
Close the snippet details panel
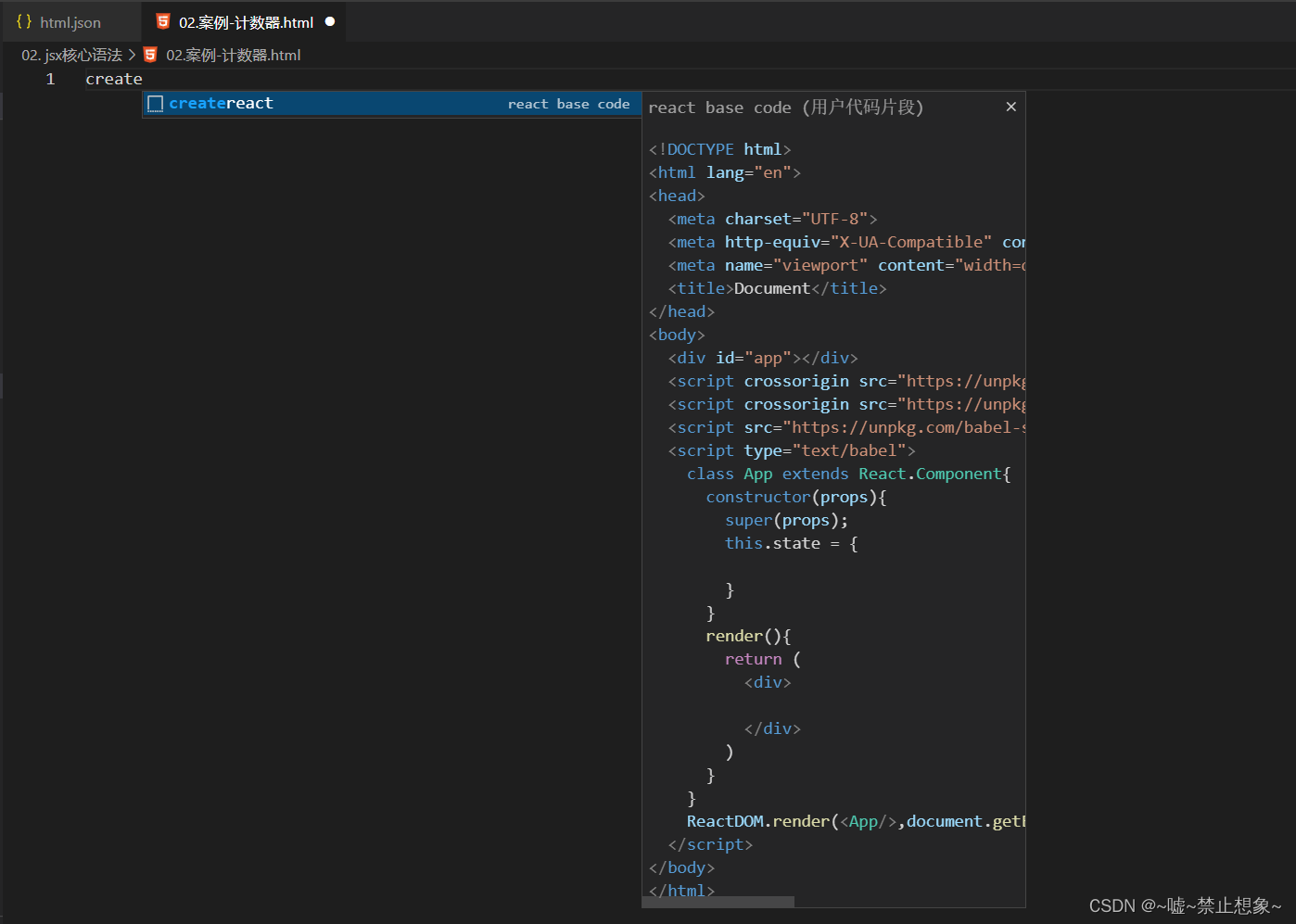coord(1010,107)
